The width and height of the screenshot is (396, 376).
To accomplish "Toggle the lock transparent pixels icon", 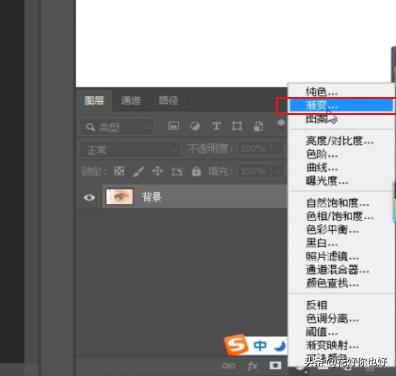I will (119, 171).
